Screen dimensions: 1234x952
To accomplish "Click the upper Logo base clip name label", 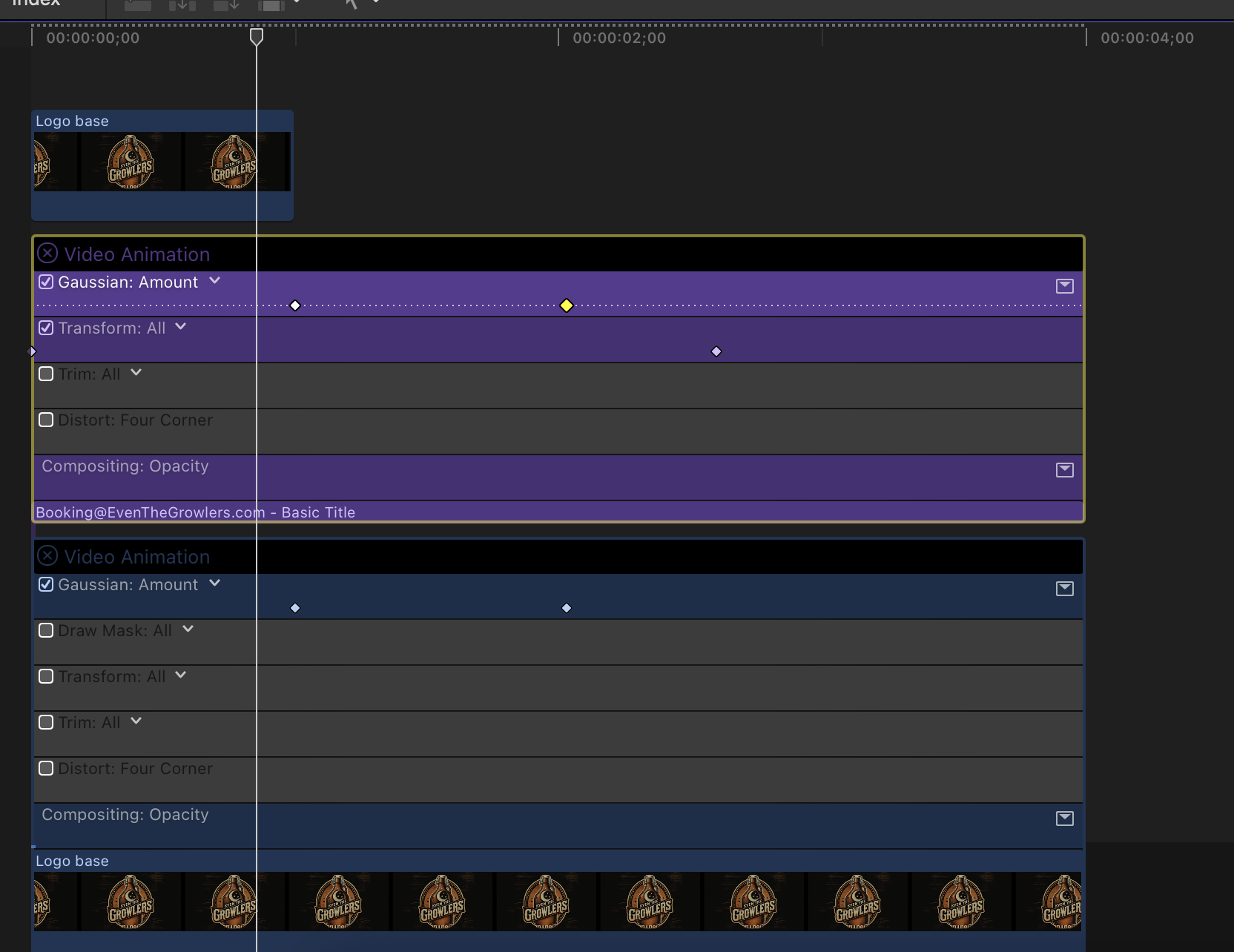I will tap(73, 121).
